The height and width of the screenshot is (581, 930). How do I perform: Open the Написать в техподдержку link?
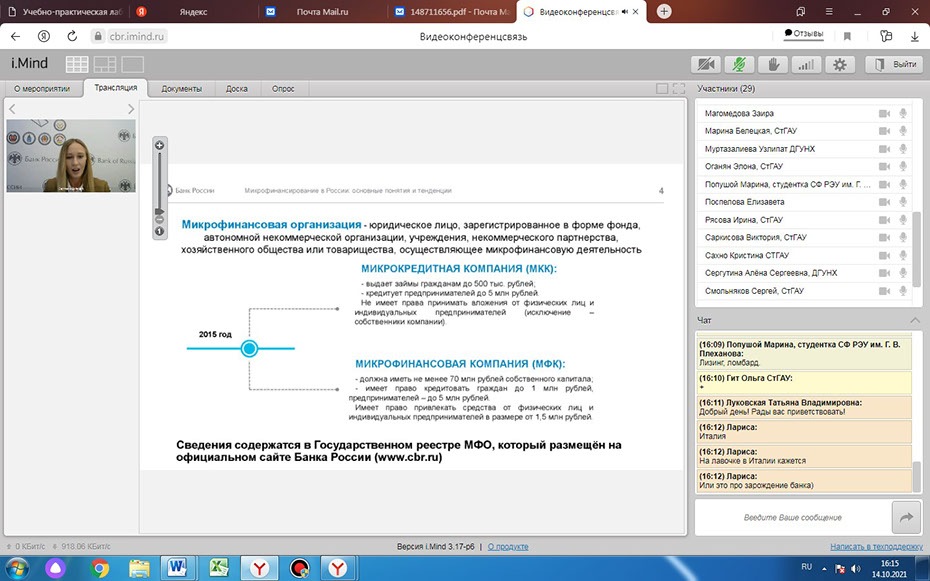876,546
